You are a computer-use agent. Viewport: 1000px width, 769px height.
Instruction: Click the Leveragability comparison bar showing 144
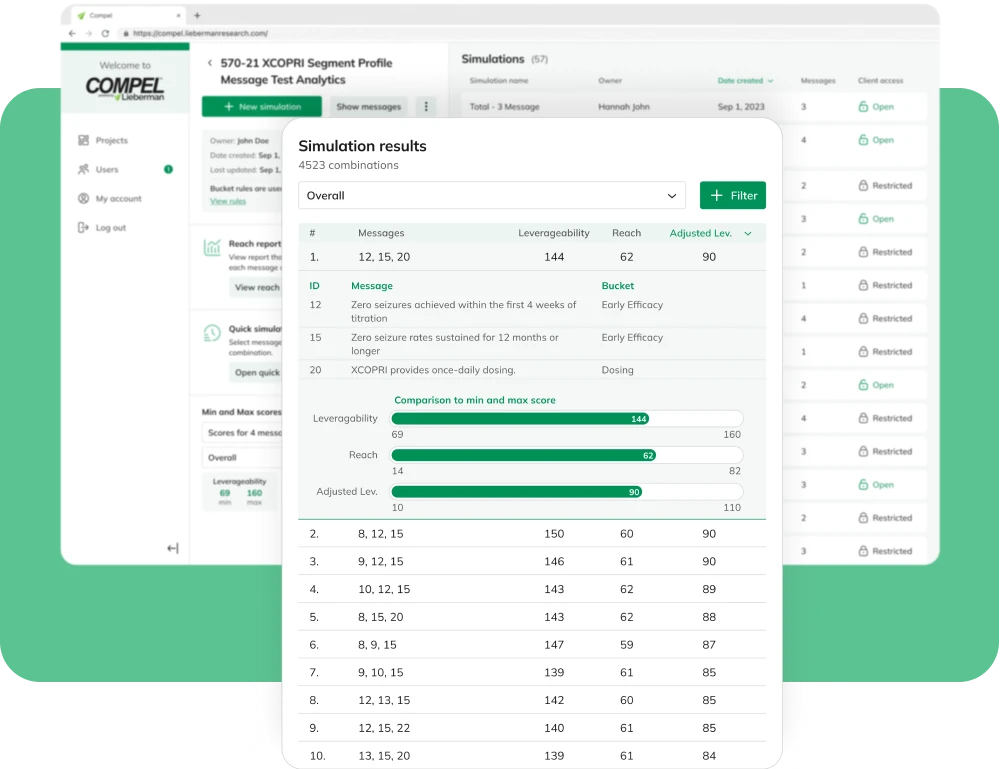coord(567,418)
